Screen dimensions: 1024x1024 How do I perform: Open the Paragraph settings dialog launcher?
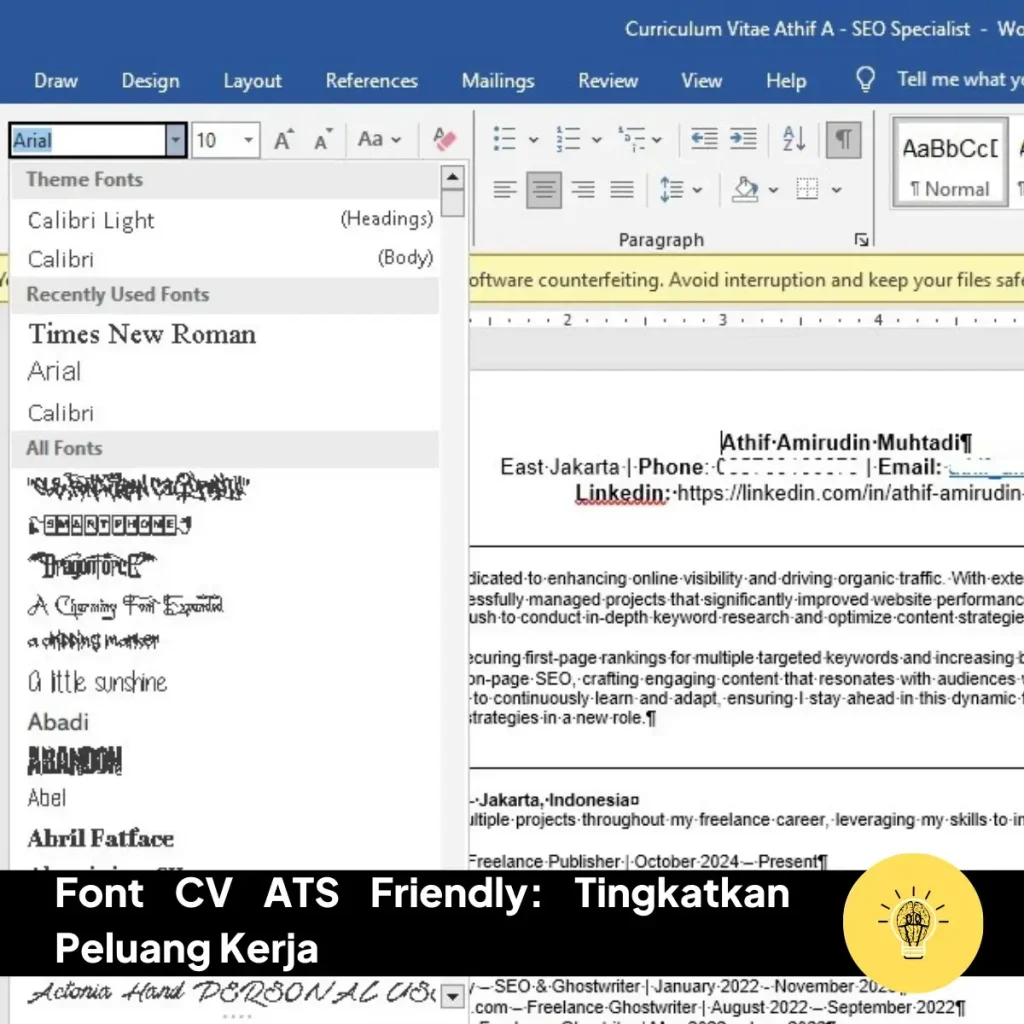pos(861,238)
